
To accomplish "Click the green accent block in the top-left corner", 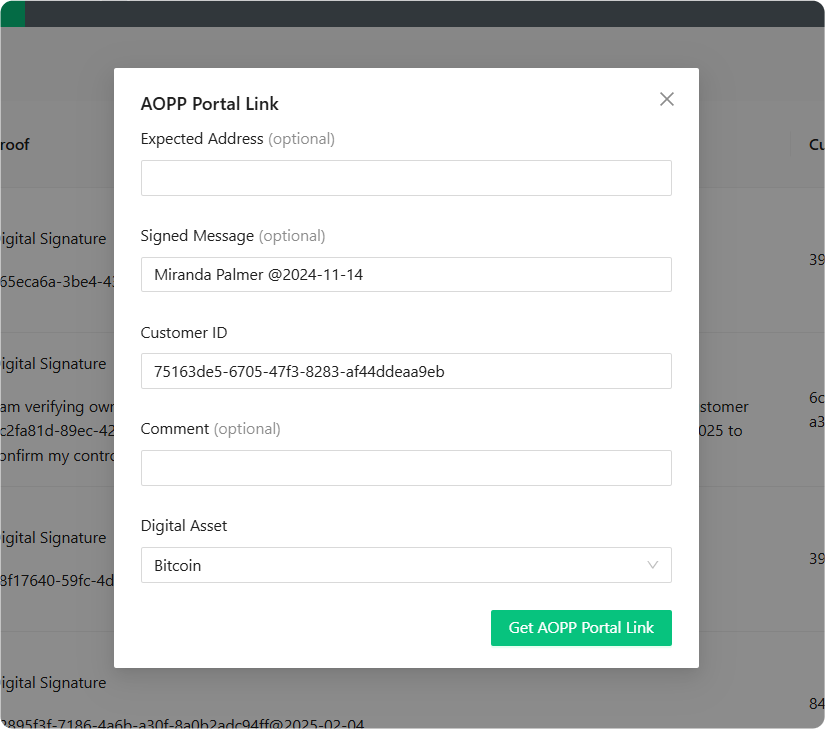I will [9, 11].
